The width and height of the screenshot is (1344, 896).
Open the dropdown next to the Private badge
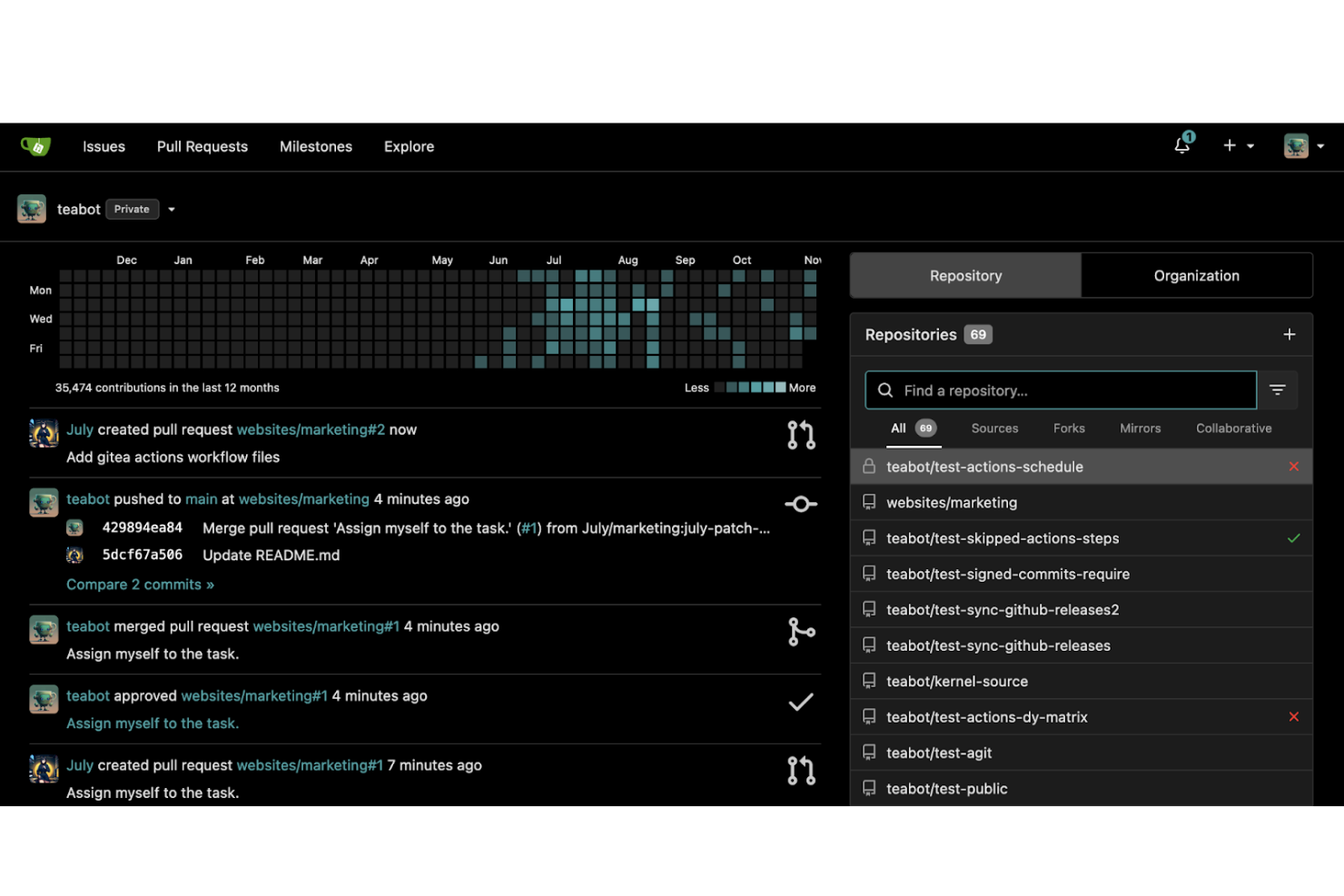[x=171, y=209]
